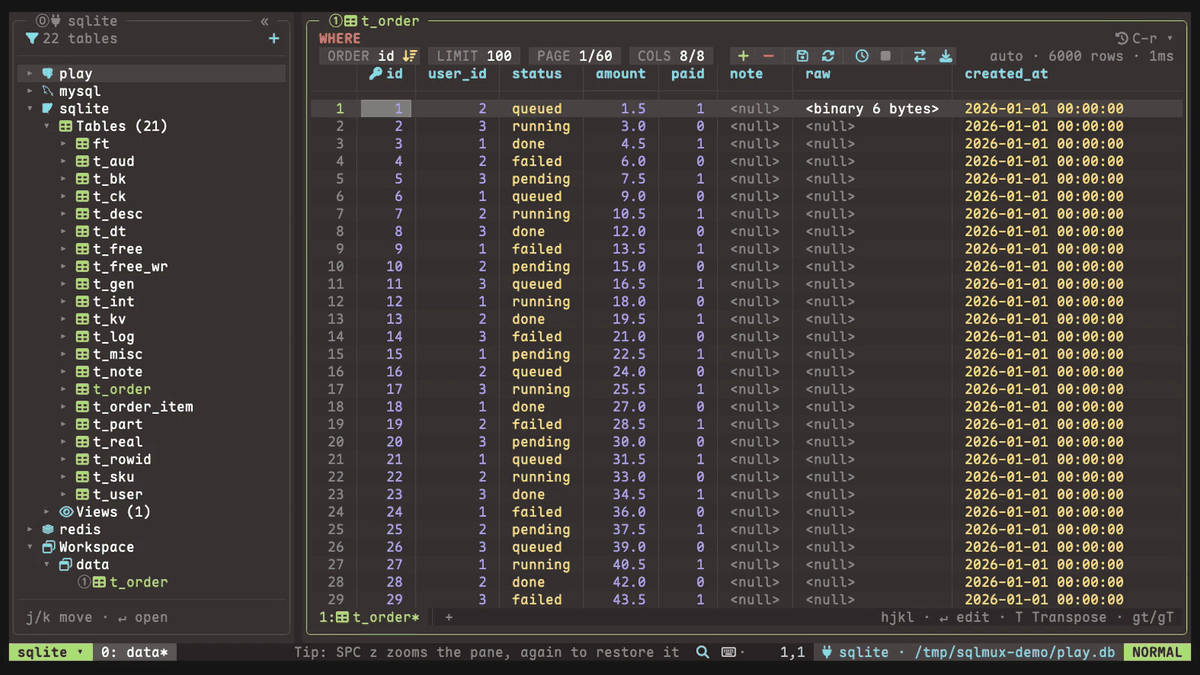Image resolution: width=1200 pixels, height=675 pixels.
Task: Select the t_rowid table in tree
Action: 122,459
